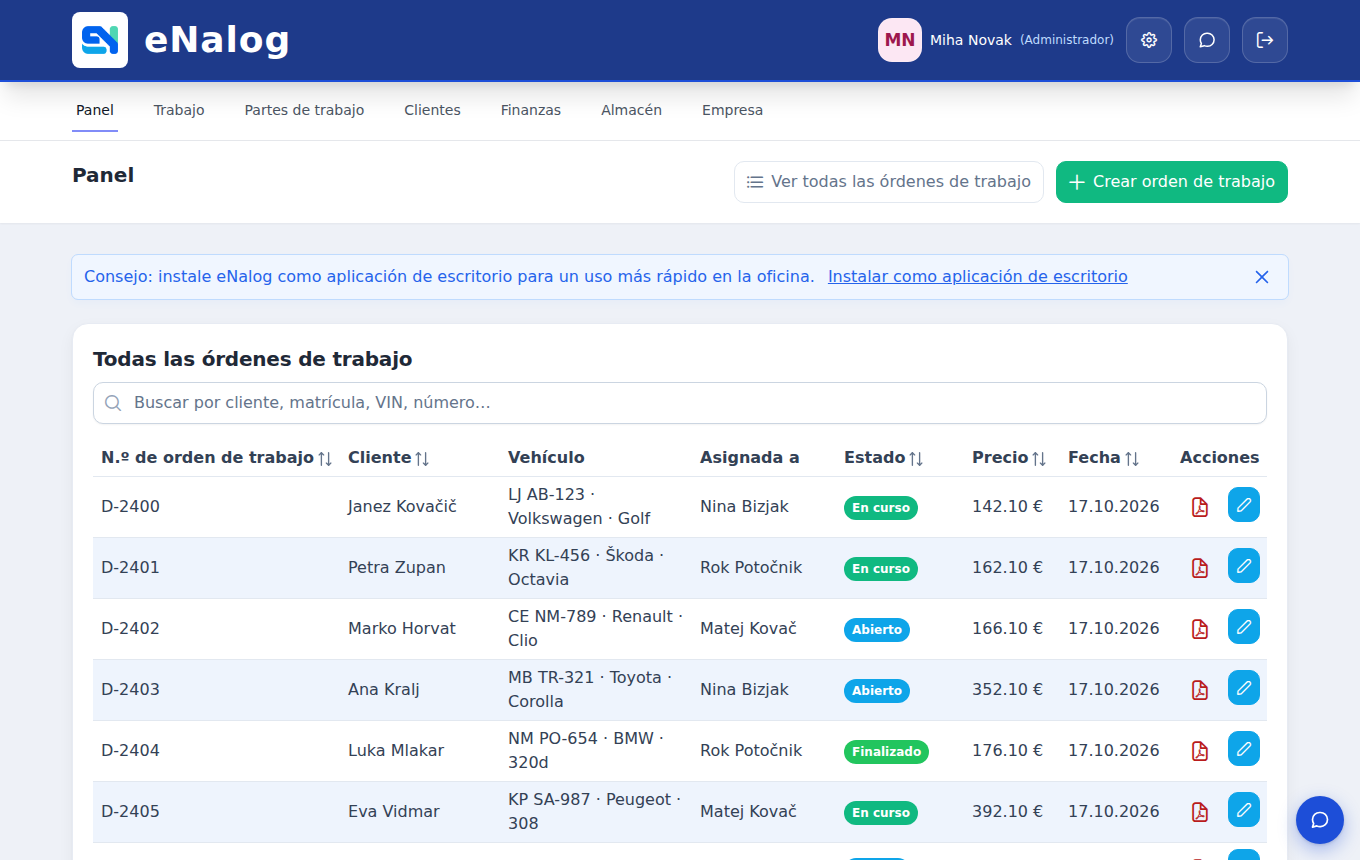
Task: Open messages via header chat bubble icon
Action: [x=1207, y=40]
